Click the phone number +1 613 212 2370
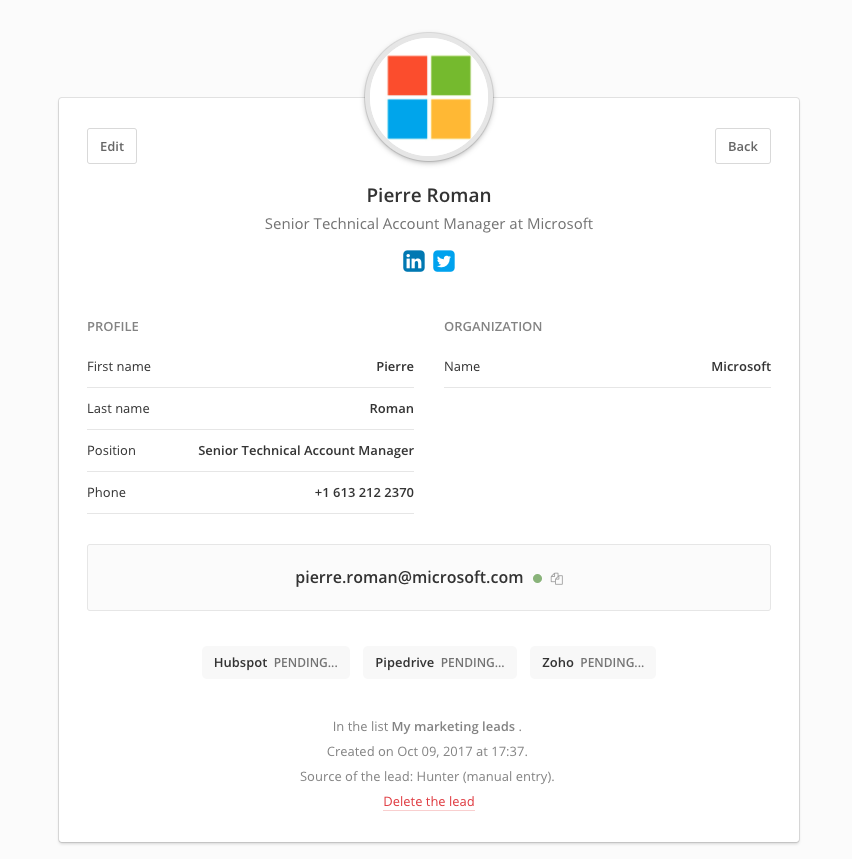Viewport: 852px width, 859px height. tap(364, 493)
